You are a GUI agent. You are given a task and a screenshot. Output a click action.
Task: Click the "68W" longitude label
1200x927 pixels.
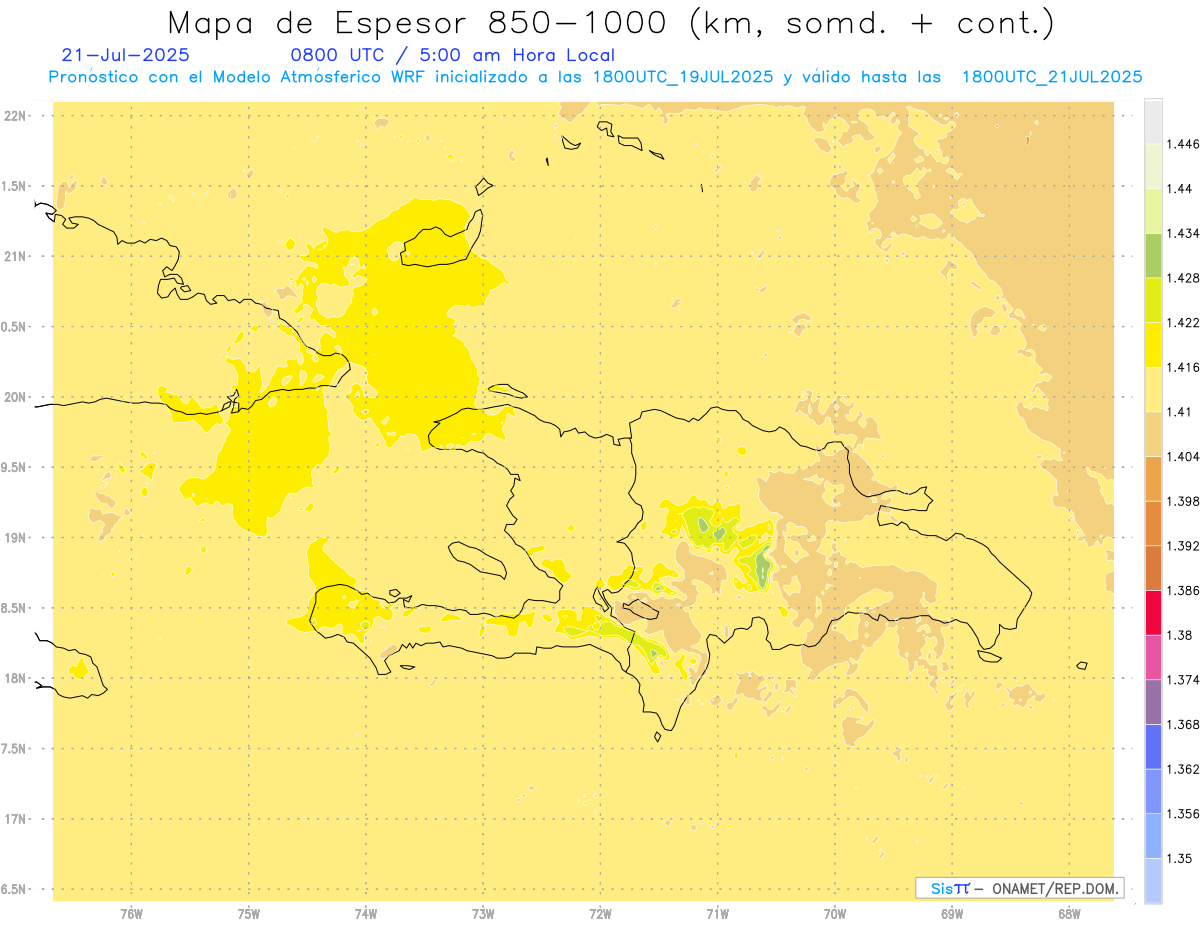[x=1069, y=914]
